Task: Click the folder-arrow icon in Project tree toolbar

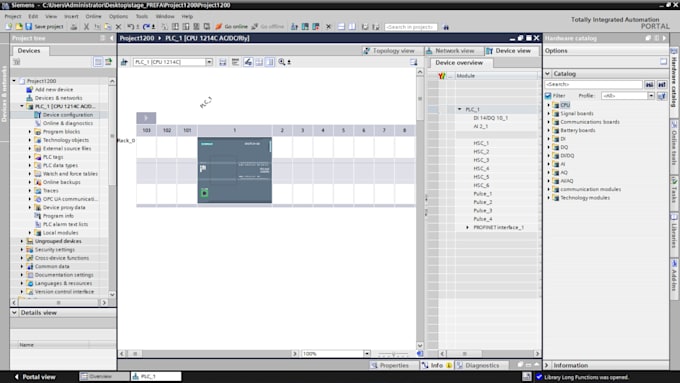Action: click(x=108, y=62)
